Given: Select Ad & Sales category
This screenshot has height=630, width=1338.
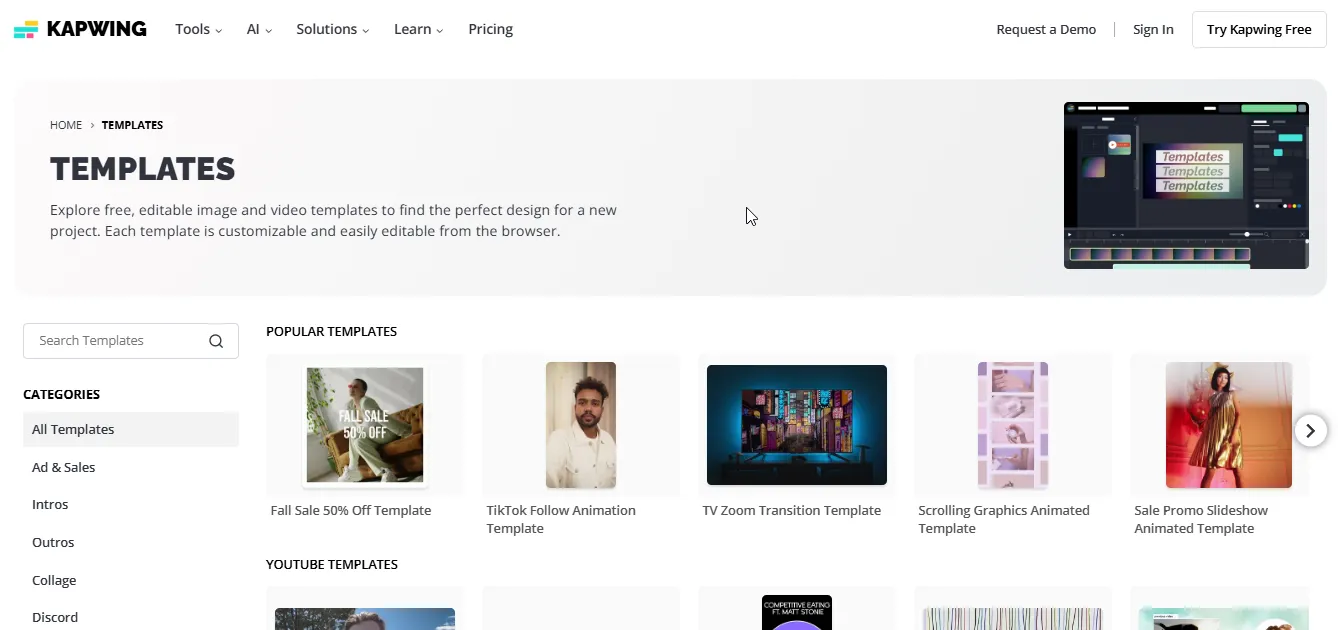Looking at the screenshot, I should click(64, 467).
